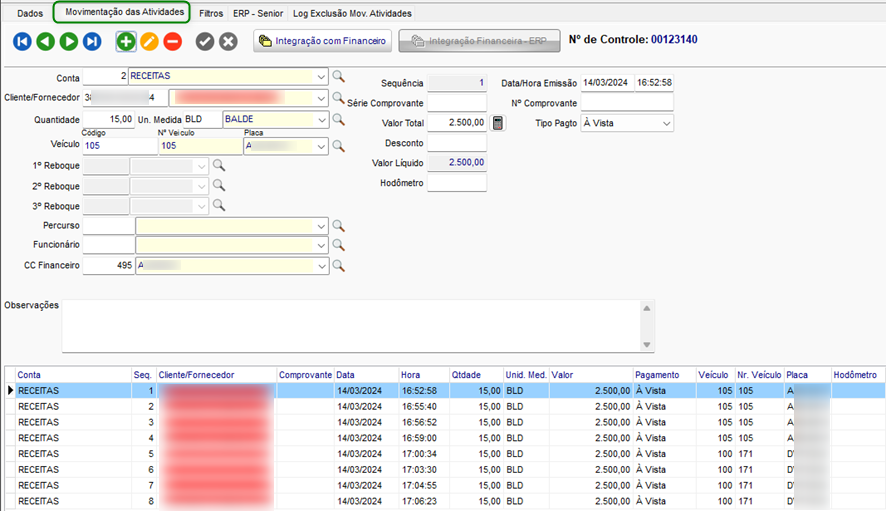This screenshot has width=886, height=511.
Task: Expand the Un. Medida BALDE dropdown
Action: pyautogui.click(x=320, y=120)
